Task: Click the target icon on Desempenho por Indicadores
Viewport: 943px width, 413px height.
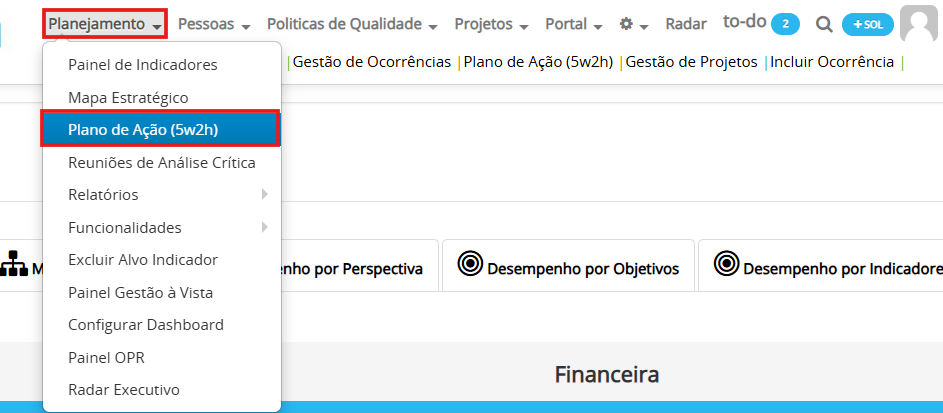Action: (726, 264)
